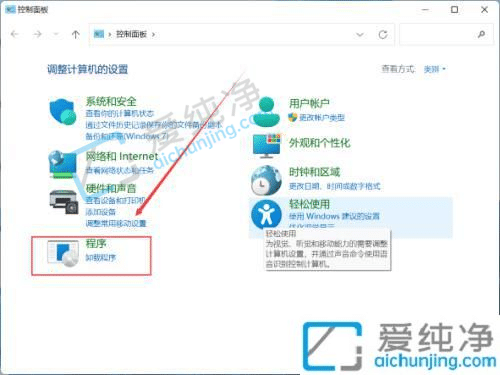Open Backup and Restore (Windows 7) link

point(127,136)
